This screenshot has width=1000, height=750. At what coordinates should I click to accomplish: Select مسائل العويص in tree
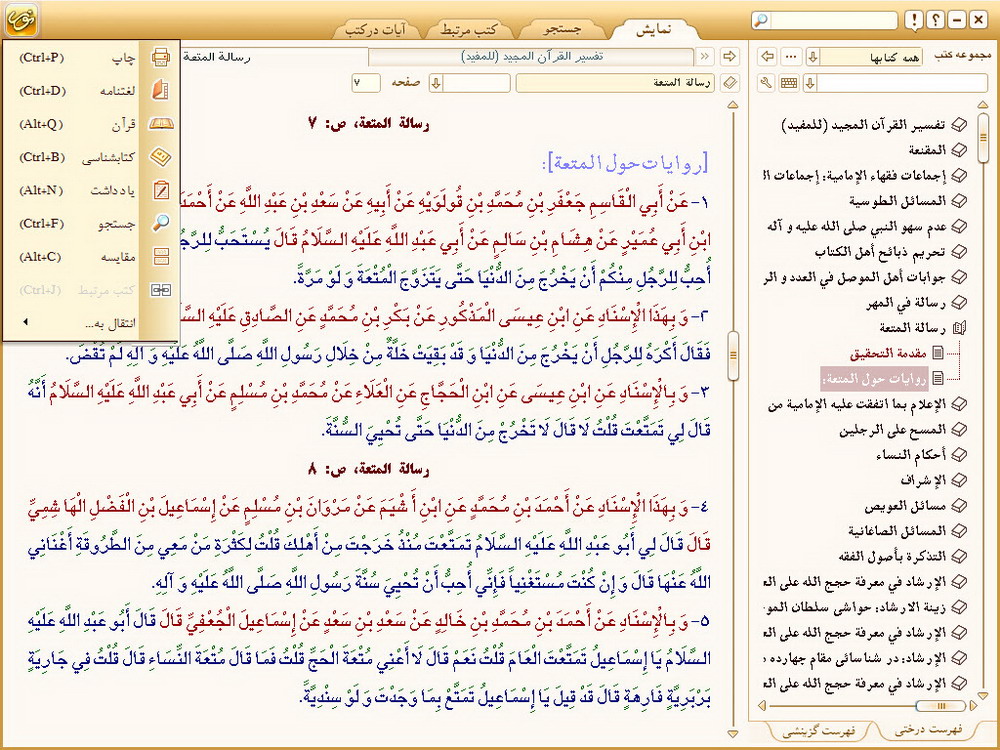[x=906, y=506]
